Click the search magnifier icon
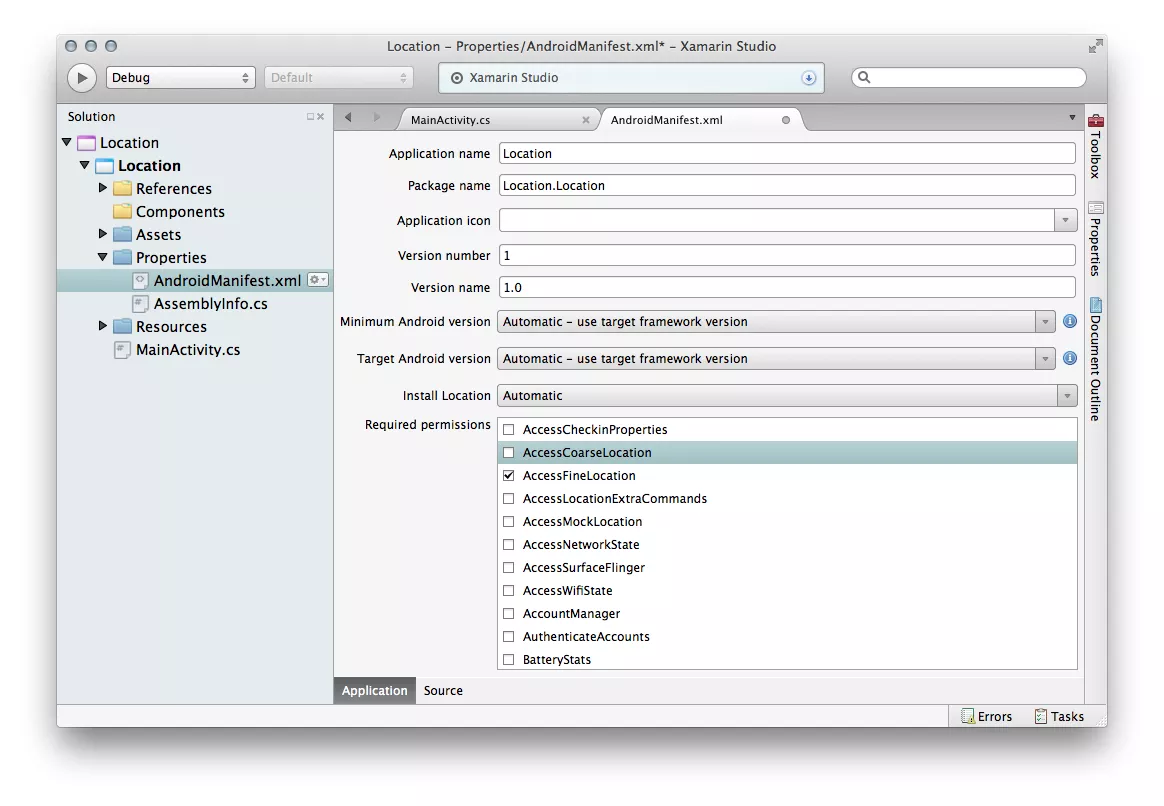Image resolution: width=1164 pixels, height=806 pixels. (x=864, y=77)
